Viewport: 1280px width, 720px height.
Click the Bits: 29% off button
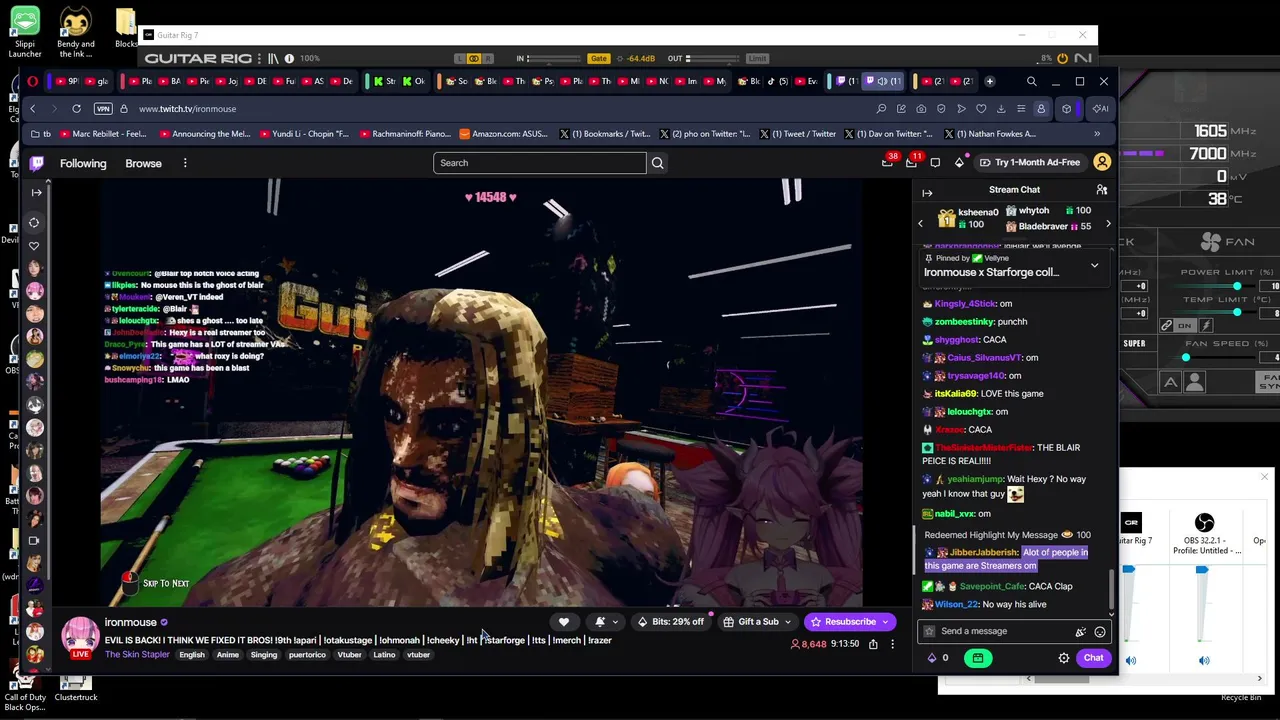pos(671,622)
